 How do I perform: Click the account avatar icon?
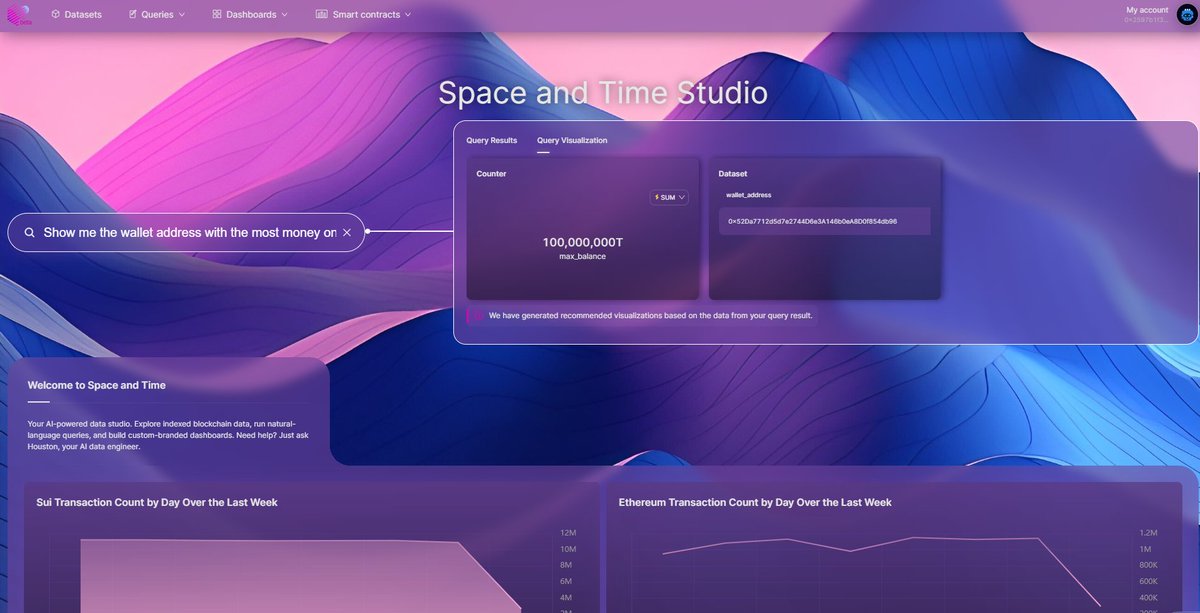pyautogui.click(x=1186, y=14)
